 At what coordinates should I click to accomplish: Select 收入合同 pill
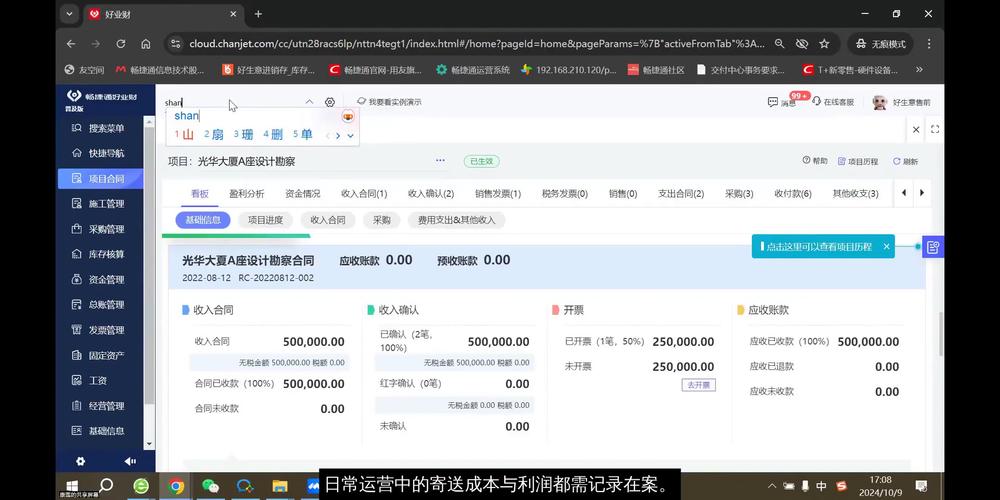pos(328,220)
